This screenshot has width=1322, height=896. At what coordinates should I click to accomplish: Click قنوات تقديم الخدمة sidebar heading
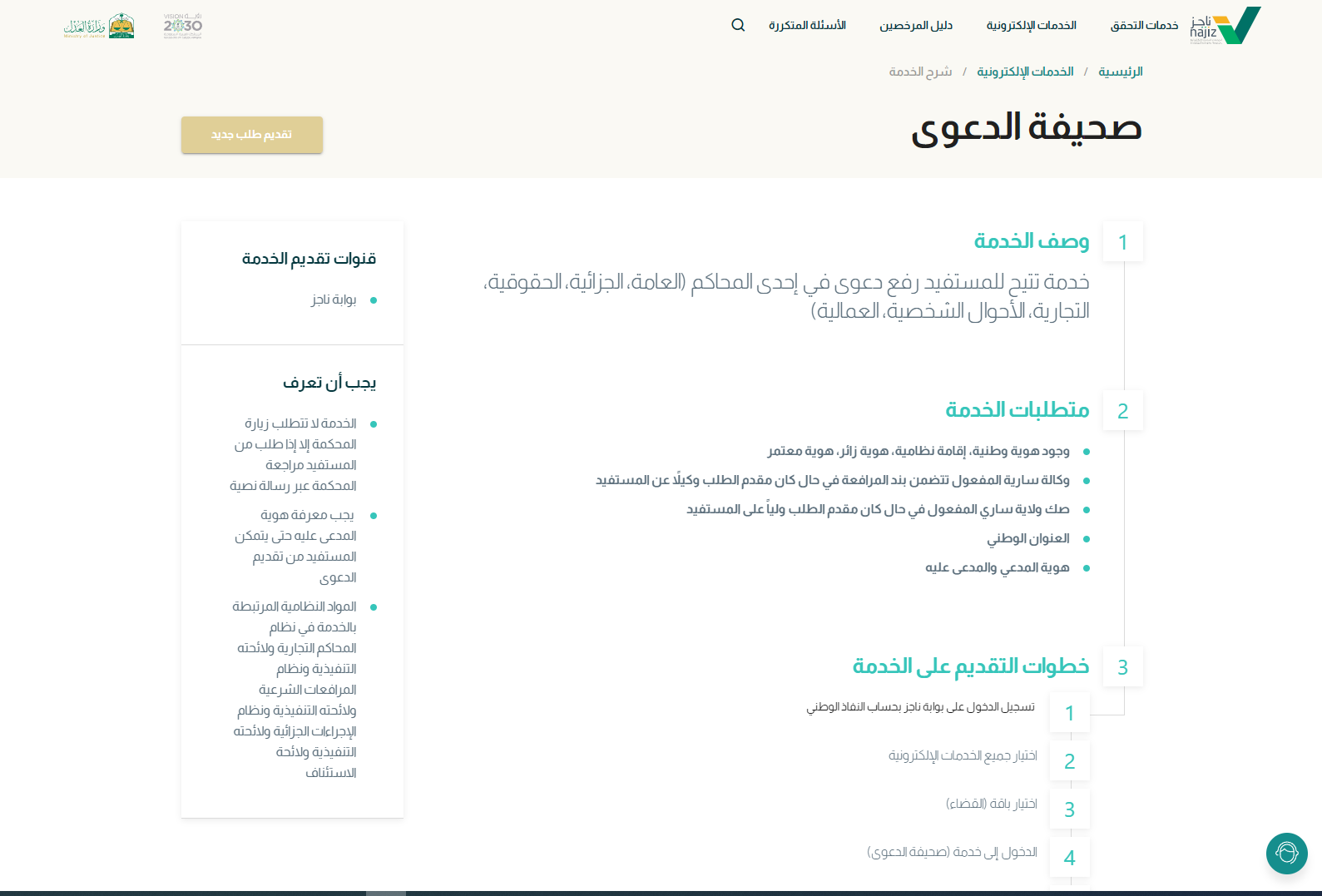coord(309,259)
